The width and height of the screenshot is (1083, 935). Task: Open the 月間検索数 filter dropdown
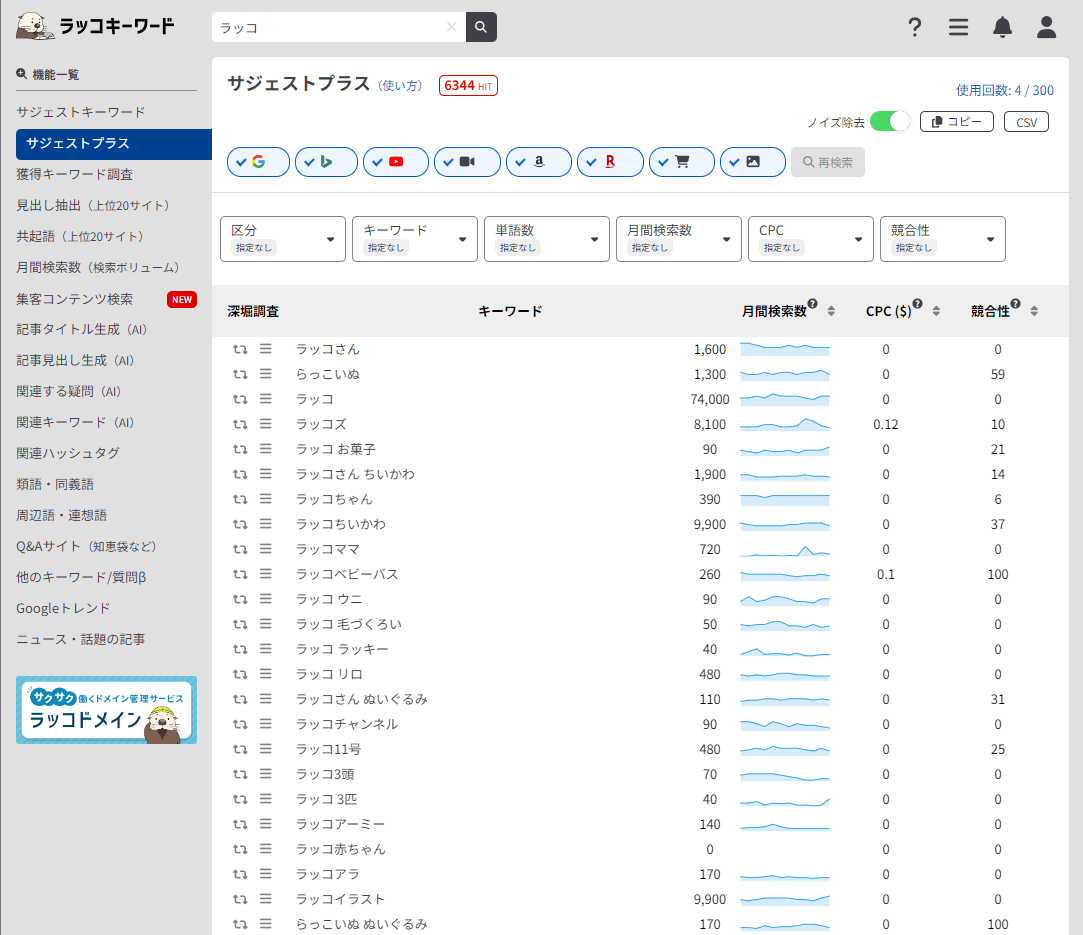(x=678, y=239)
